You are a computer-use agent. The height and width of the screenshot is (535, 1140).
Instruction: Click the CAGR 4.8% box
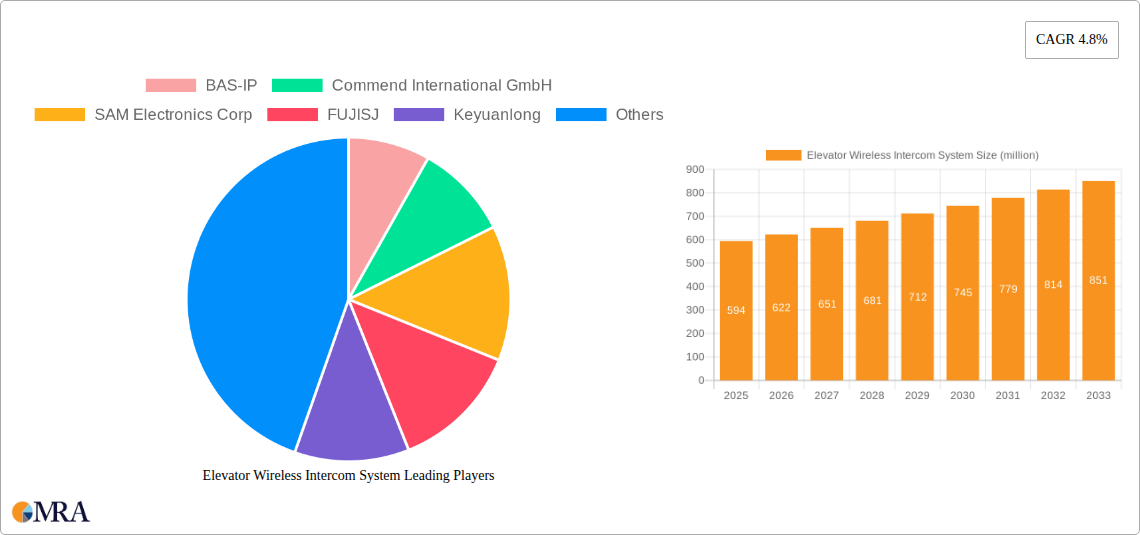[x=1072, y=40]
